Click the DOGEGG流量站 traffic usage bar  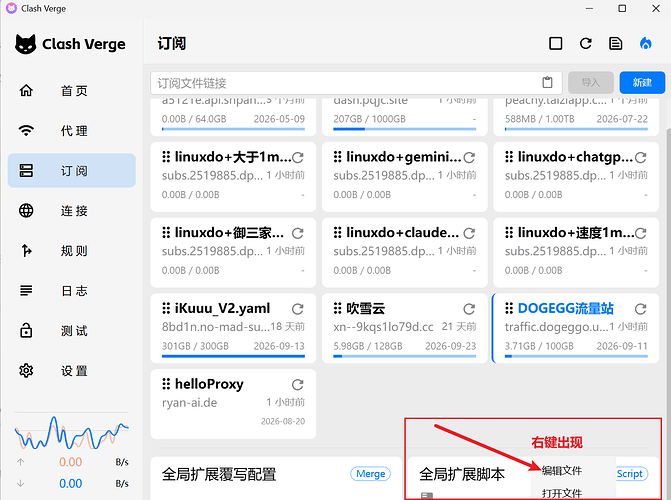576,356
